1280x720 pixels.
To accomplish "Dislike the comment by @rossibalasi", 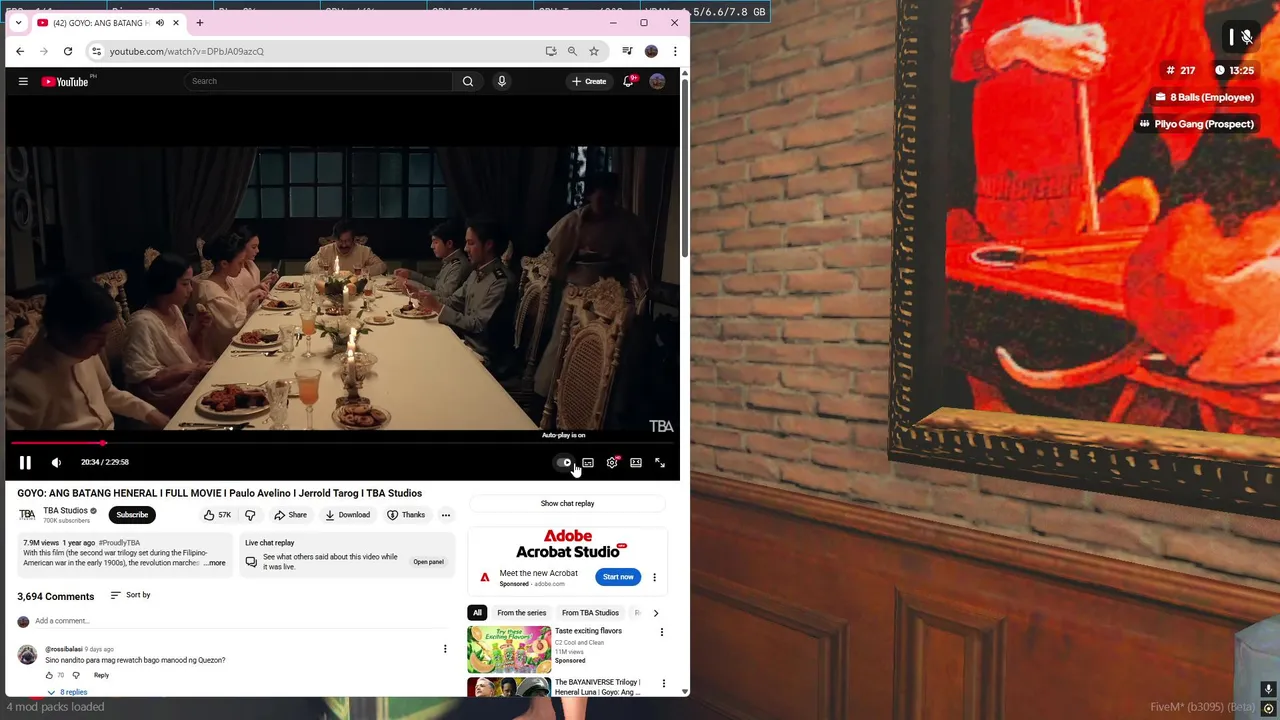I will pos(76,675).
